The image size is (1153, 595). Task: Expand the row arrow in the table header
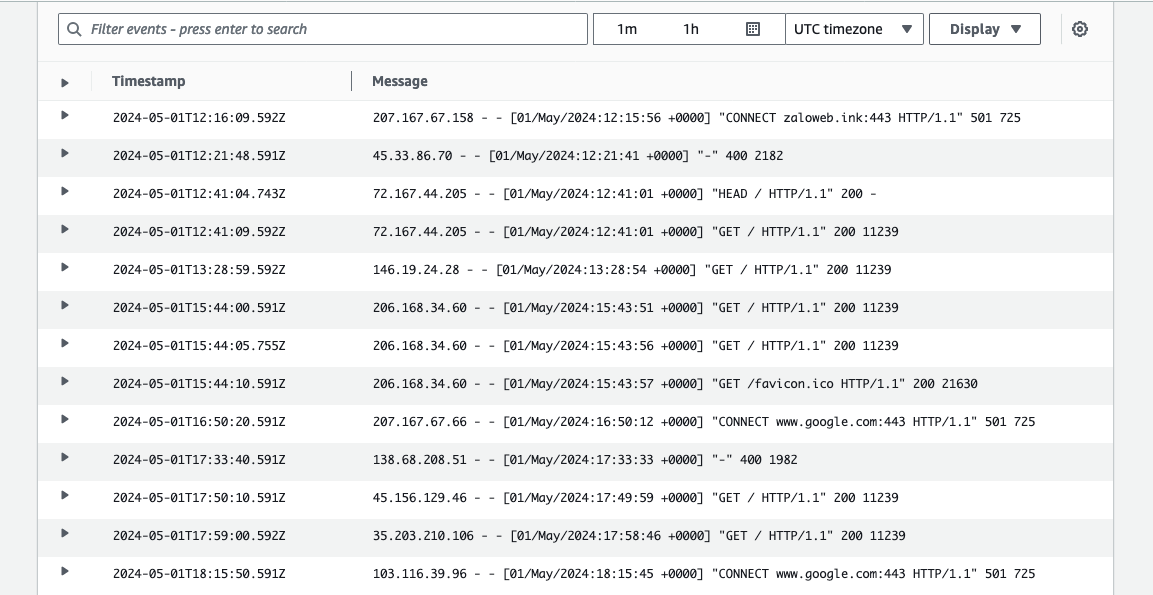click(64, 81)
